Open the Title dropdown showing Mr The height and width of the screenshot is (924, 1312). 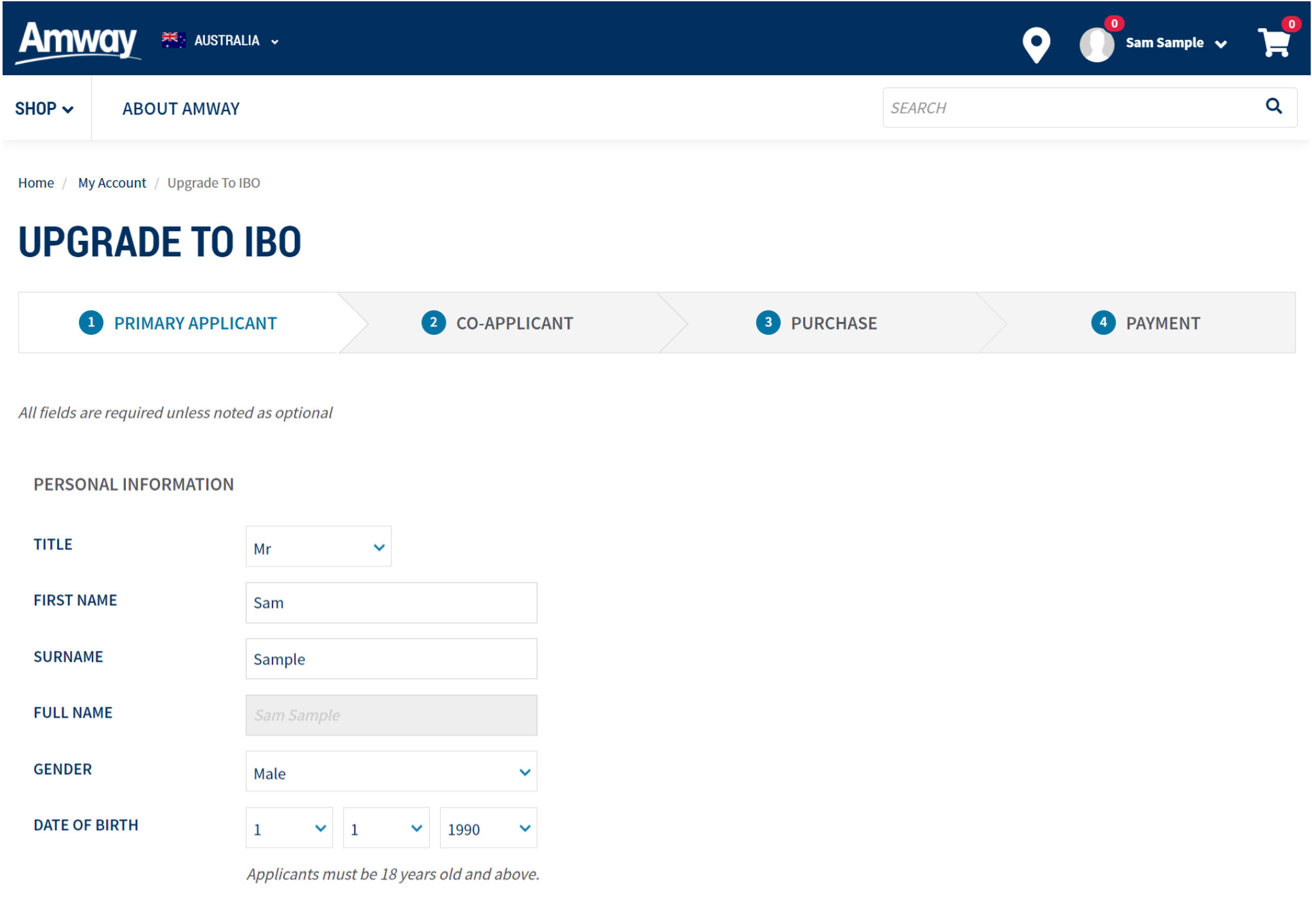[x=318, y=547]
